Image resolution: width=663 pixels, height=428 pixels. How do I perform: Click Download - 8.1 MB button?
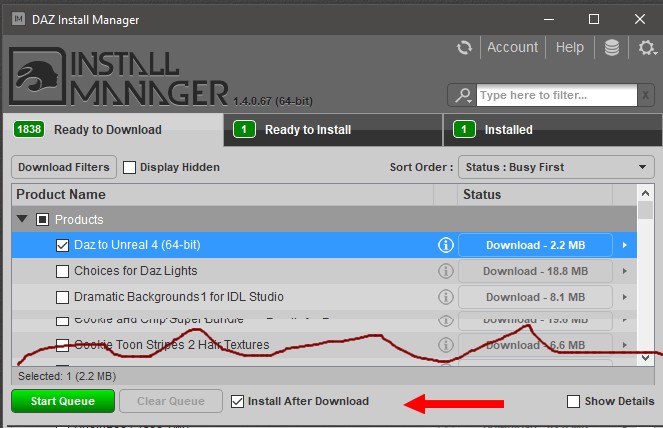click(535, 297)
